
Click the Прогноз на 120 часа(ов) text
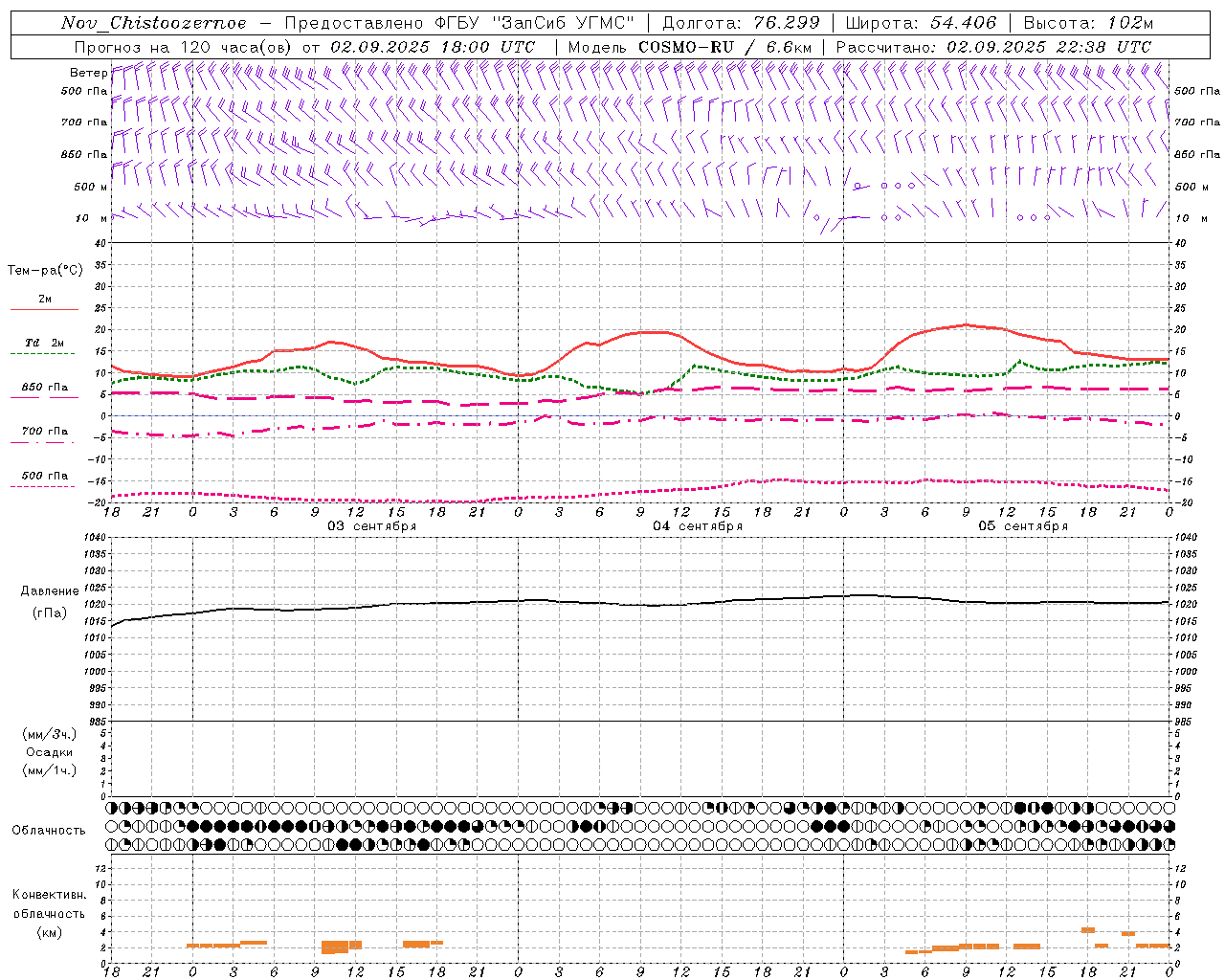(x=184, y=47)
